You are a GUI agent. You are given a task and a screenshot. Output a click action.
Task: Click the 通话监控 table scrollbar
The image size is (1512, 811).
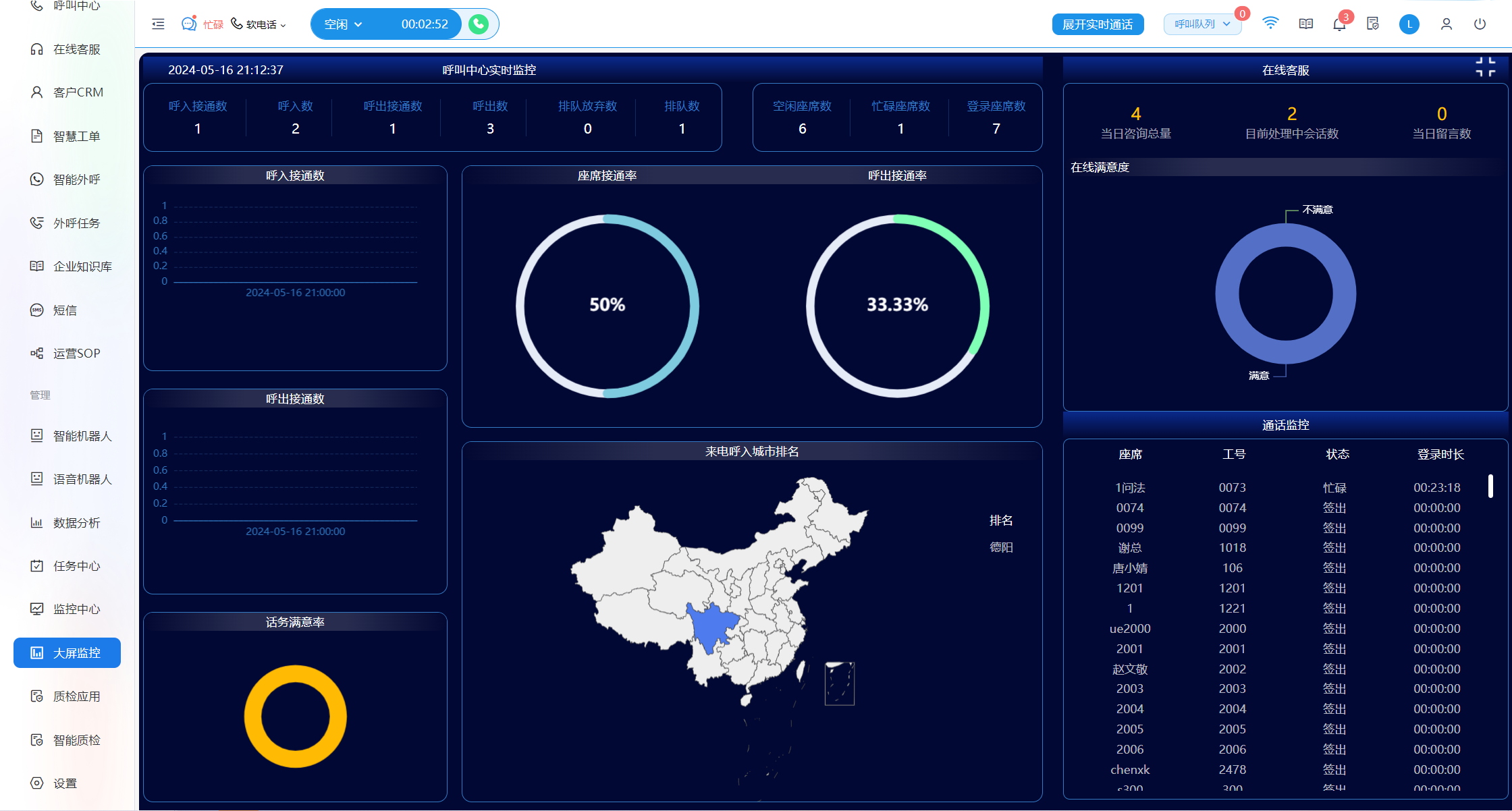coord(1490,486)
